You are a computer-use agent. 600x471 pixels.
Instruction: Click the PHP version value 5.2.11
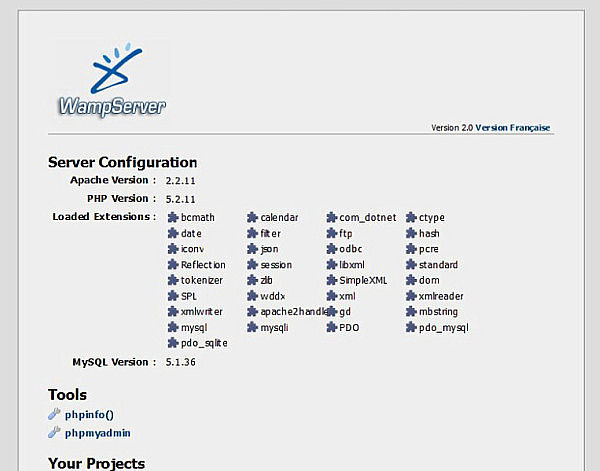(x=180, y=199)
